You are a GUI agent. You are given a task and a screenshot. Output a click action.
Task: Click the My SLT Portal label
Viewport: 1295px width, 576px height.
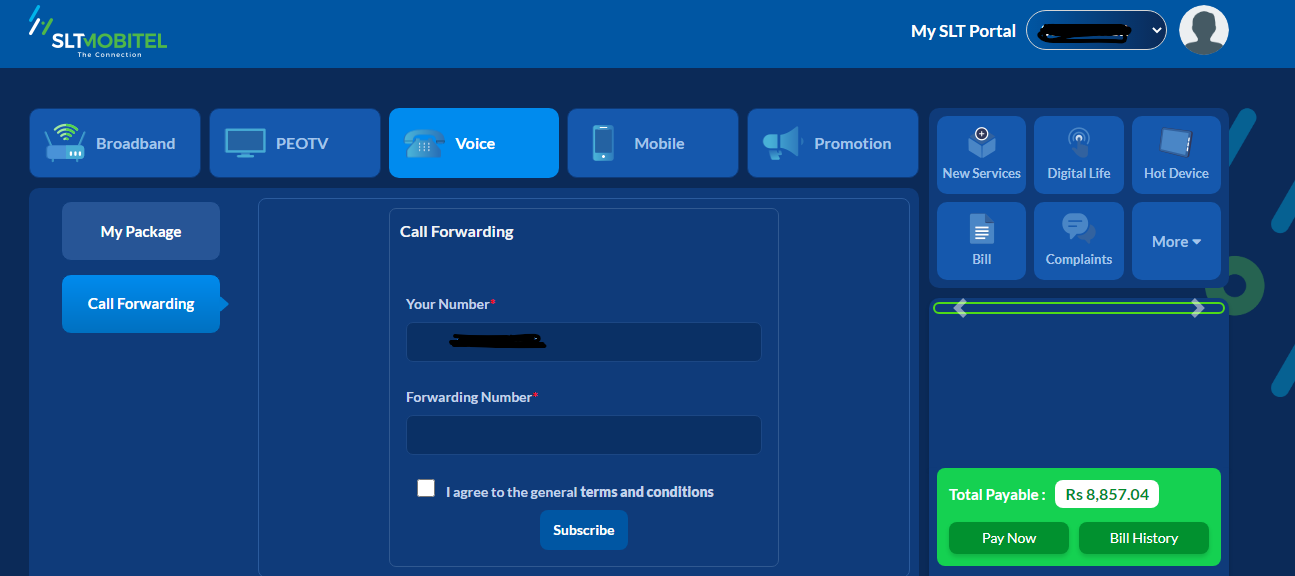point(963,31)
